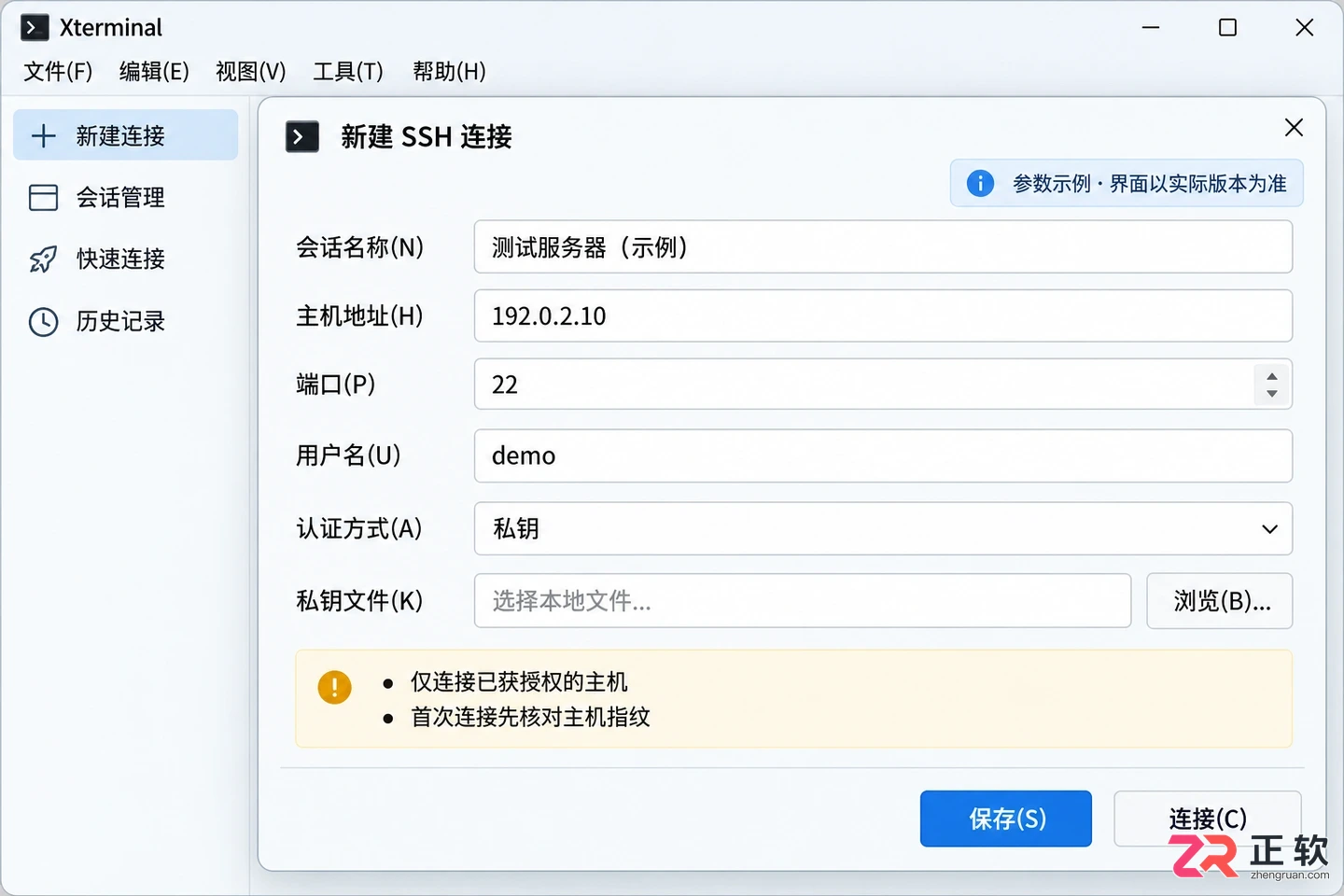Open the 帮助(H) menu

(449, 72)
